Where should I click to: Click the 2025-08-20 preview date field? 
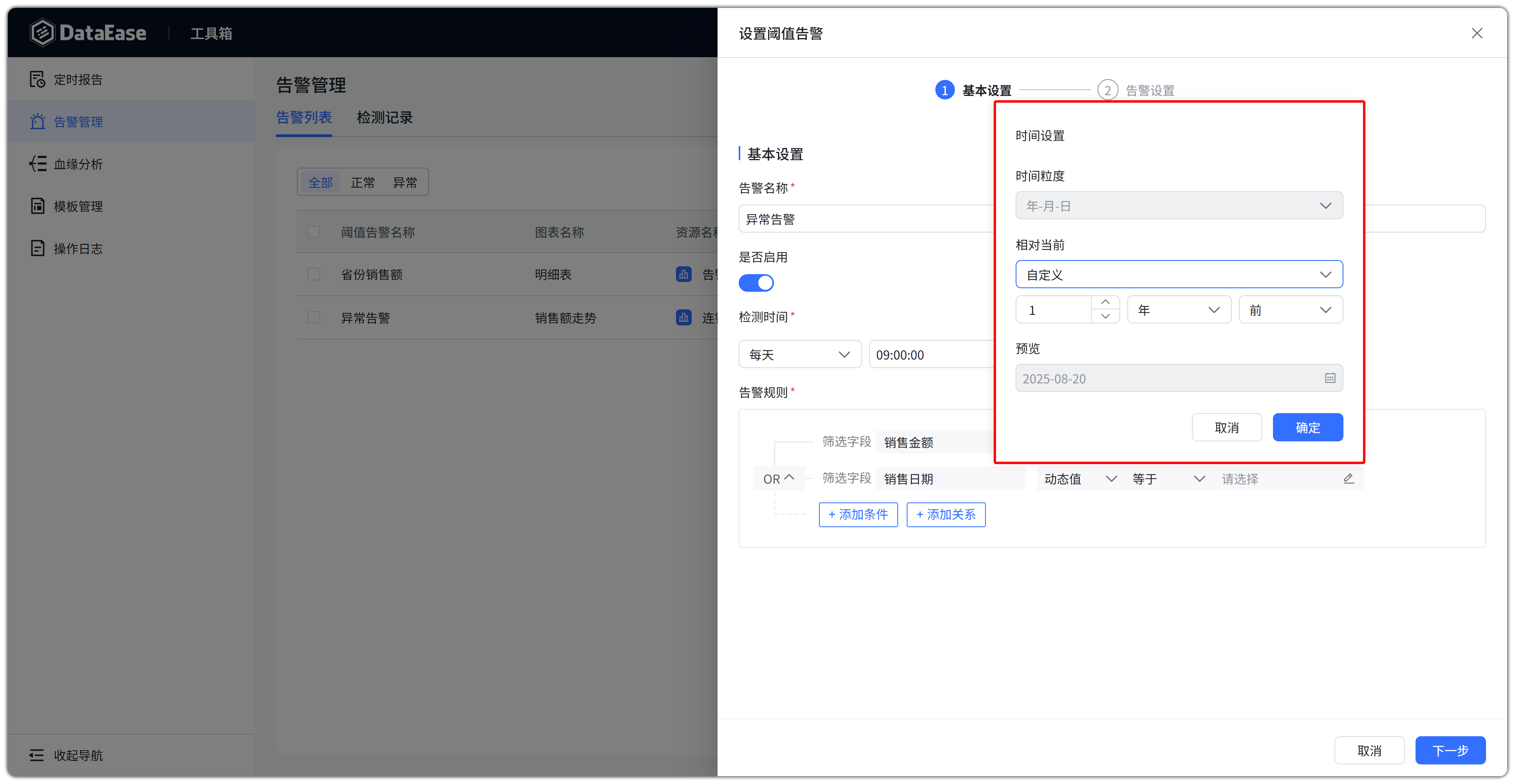coord(1179,378)
